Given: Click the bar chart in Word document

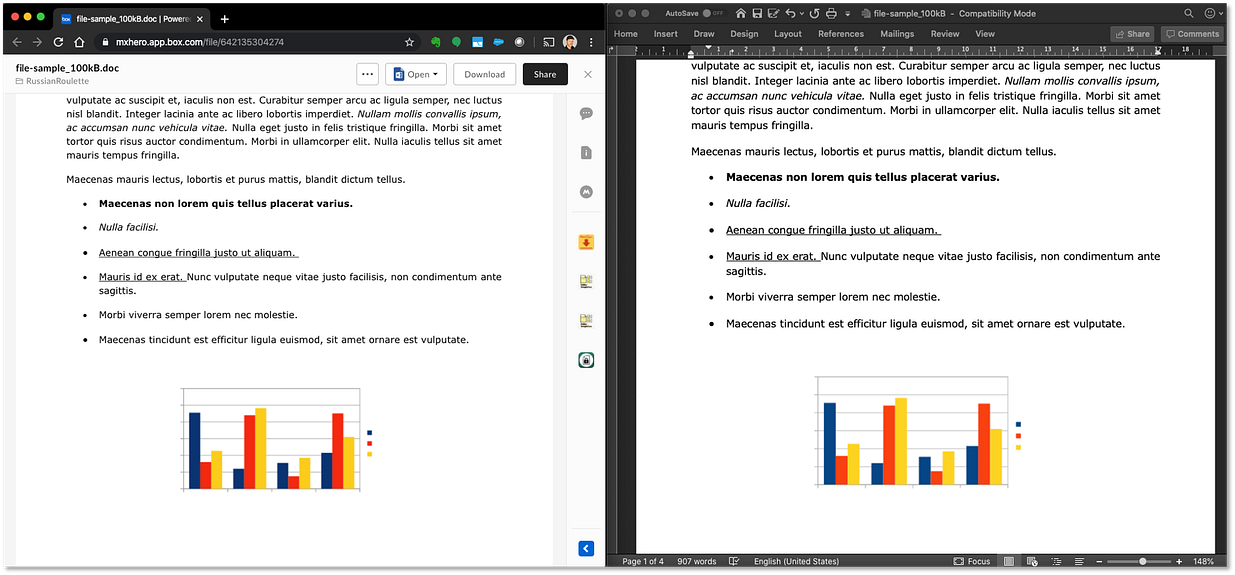Looking at the screenshot, I should 916,430.
